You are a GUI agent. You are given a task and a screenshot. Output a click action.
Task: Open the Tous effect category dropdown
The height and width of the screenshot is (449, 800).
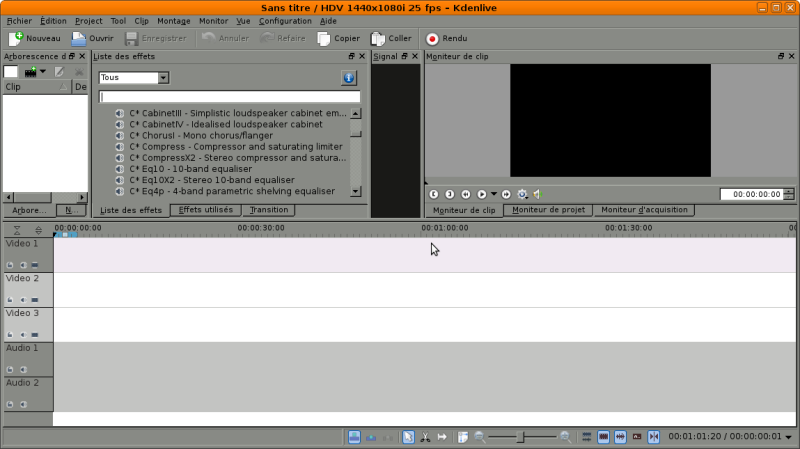coord(134,78)
